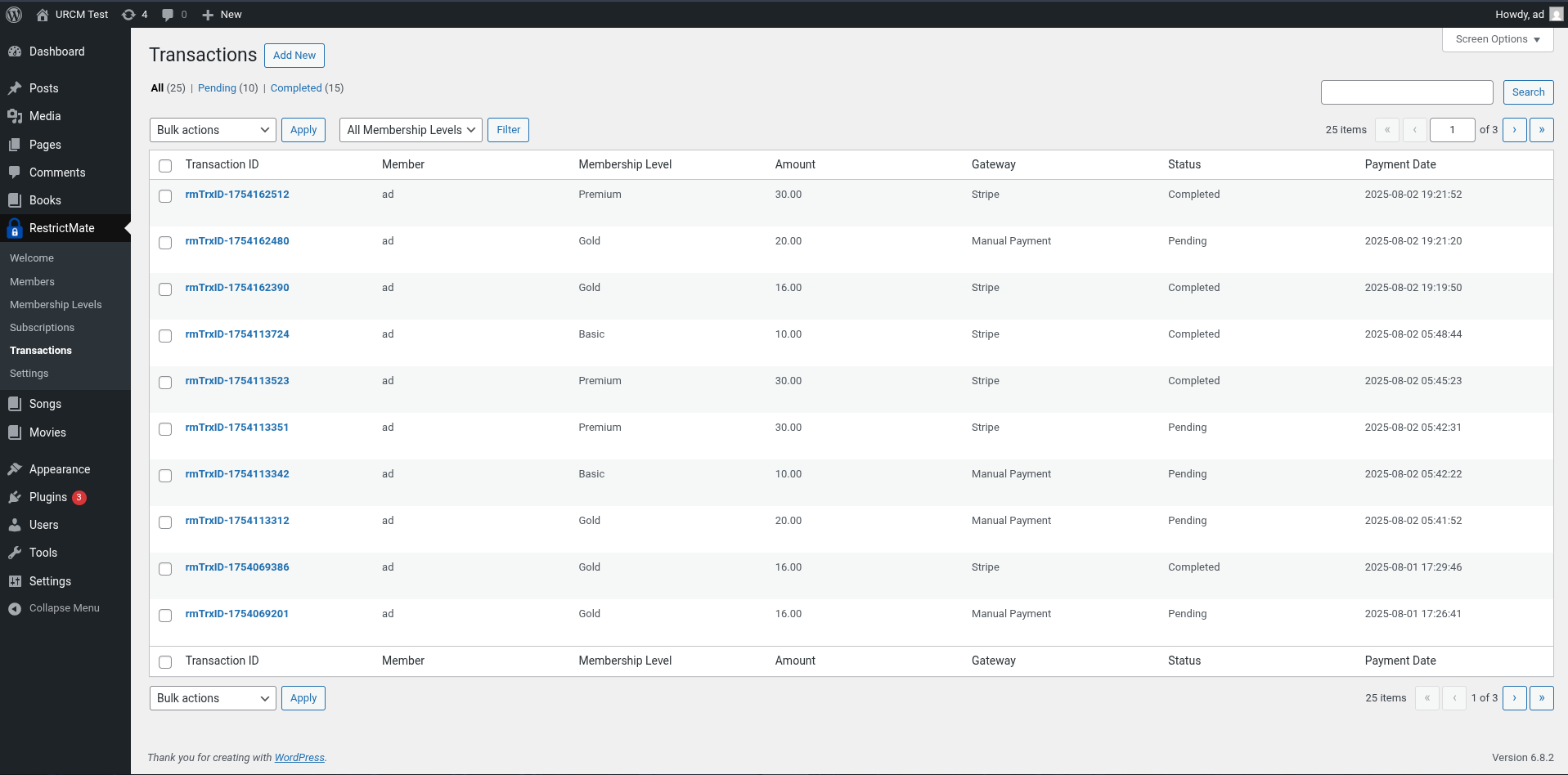Check the row rmTrxID-1754069201
1568x775 pixels.
[x=165, y=616]
